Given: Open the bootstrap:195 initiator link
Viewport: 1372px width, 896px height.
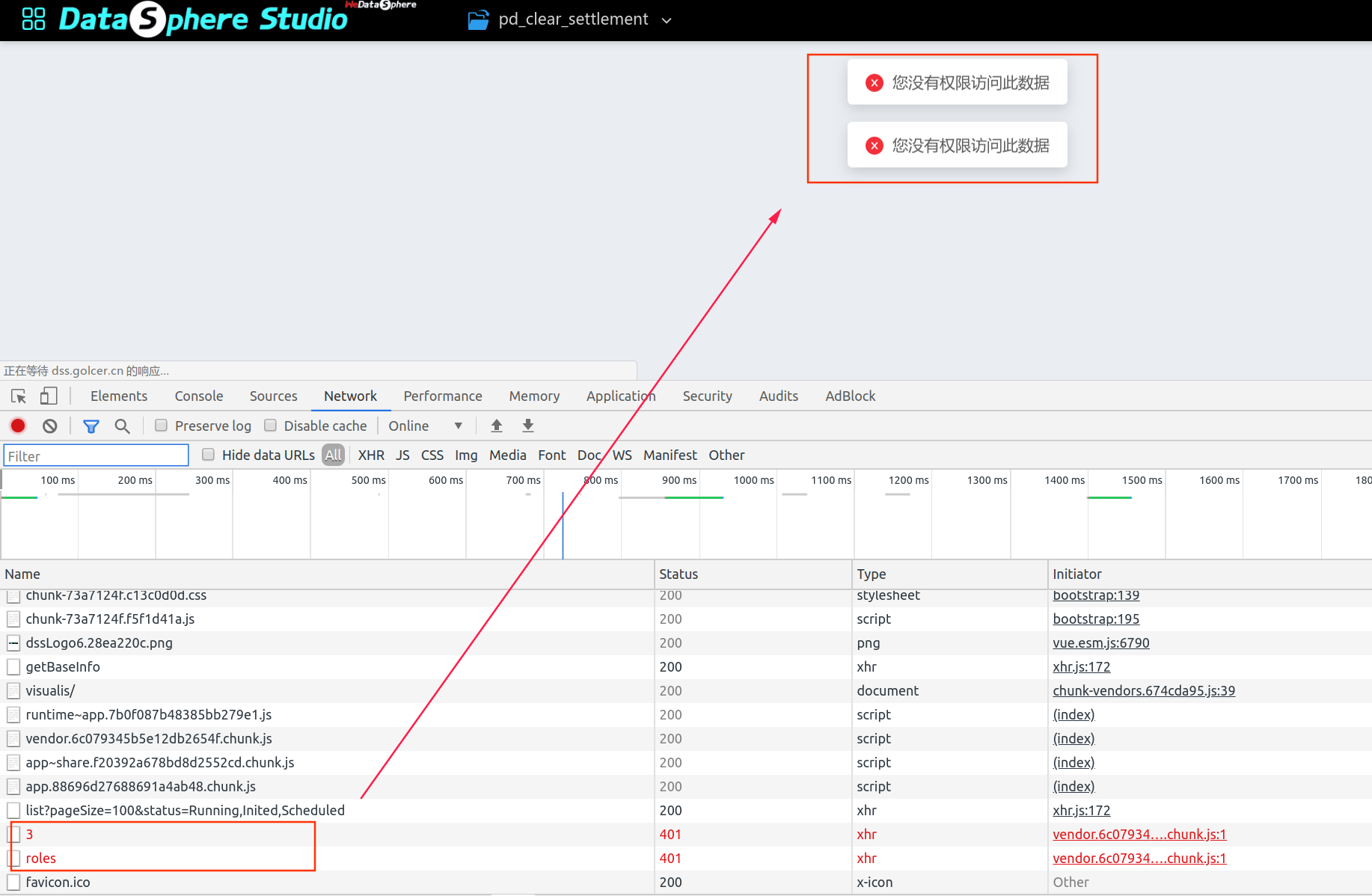Looking at the screenshot, I should pyautogui.click(x=1096, y=619).
